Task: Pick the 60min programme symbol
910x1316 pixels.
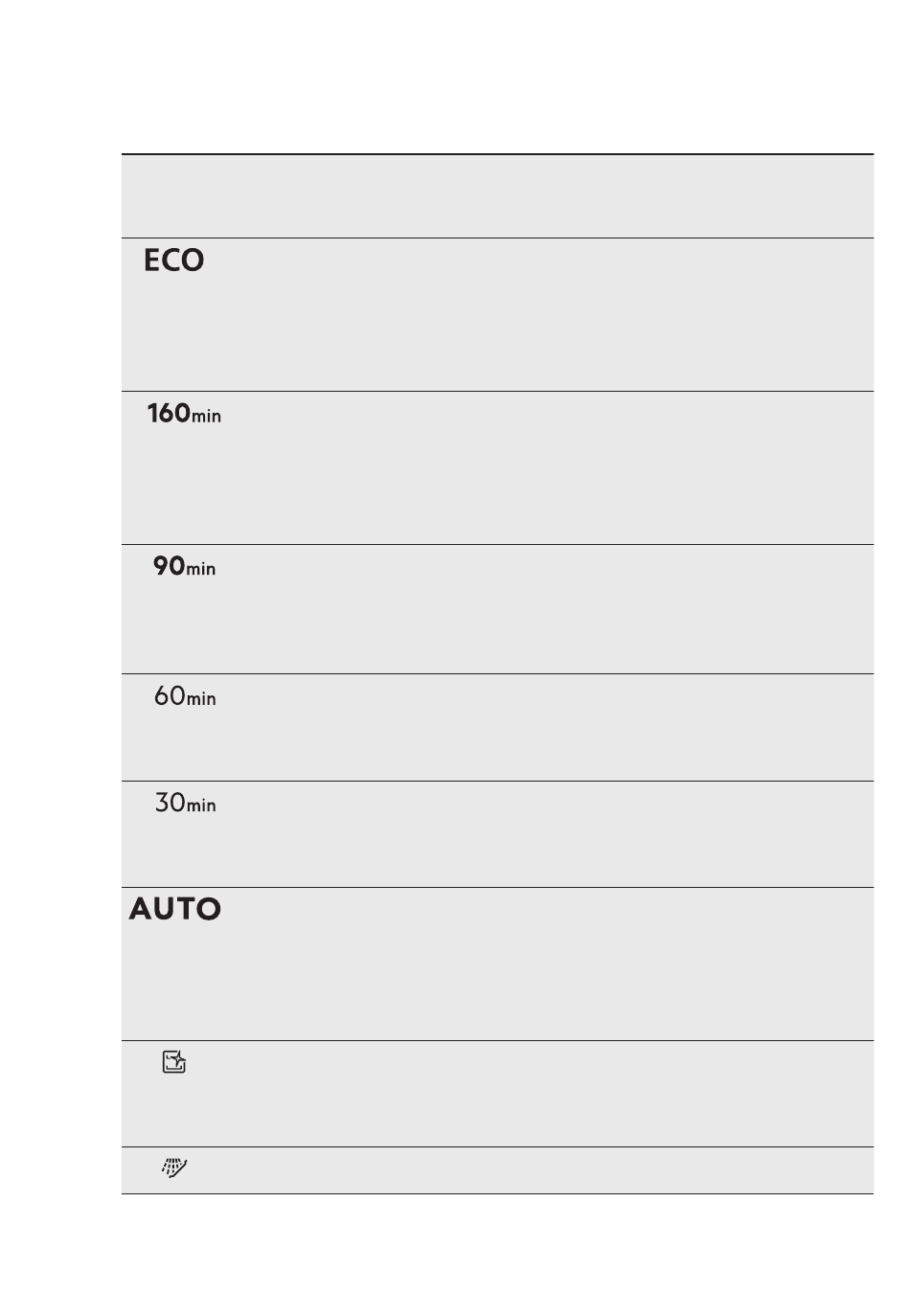Action: (x=186, y=695)
